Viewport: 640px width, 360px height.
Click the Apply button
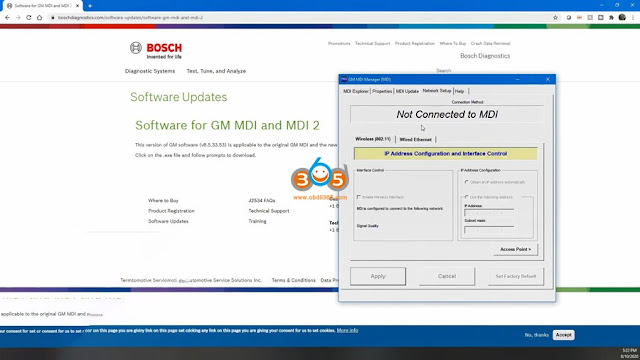click(x=378, y=276)
